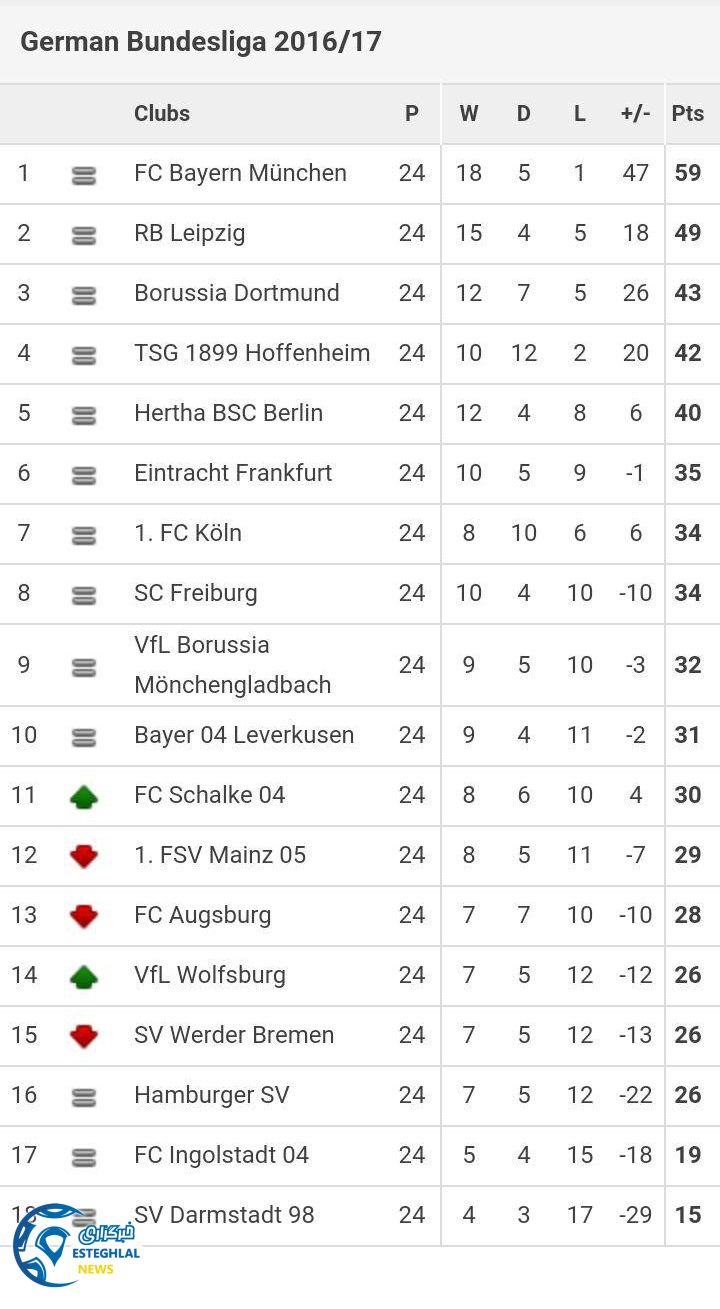Click the red down arrow beside 1. FSV Mainz 05

[84, 856]
